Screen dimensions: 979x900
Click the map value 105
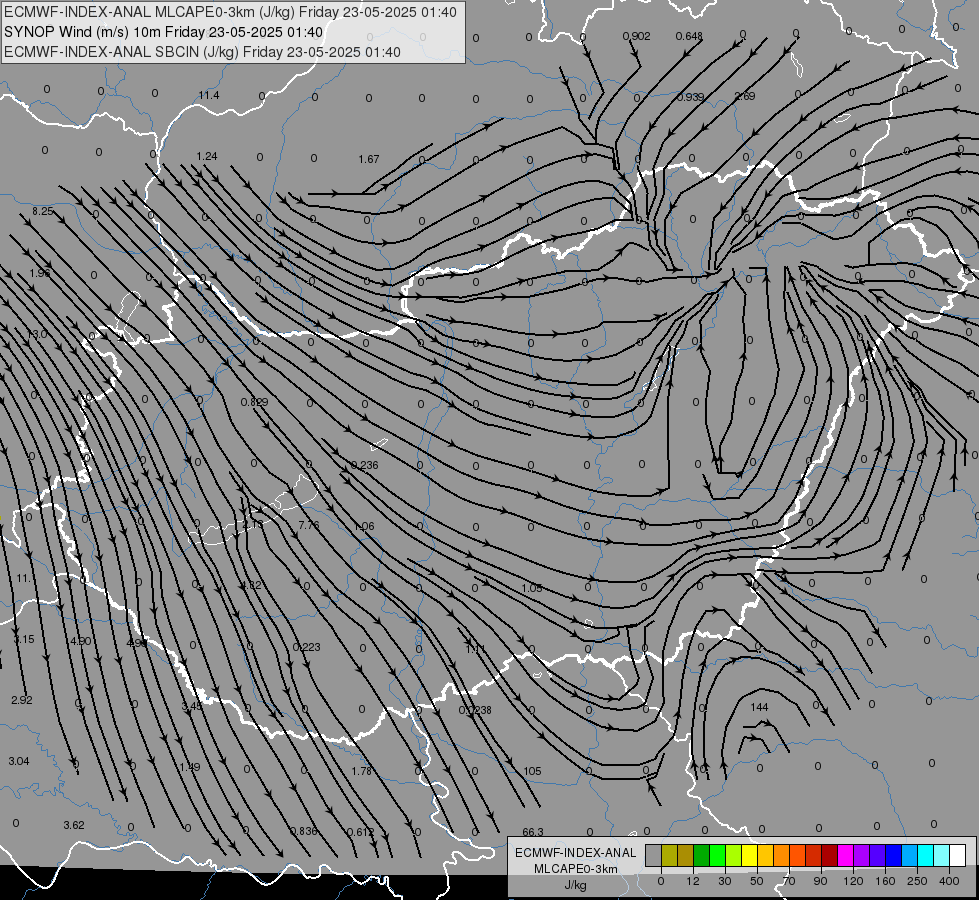click(x=532, y=771)
